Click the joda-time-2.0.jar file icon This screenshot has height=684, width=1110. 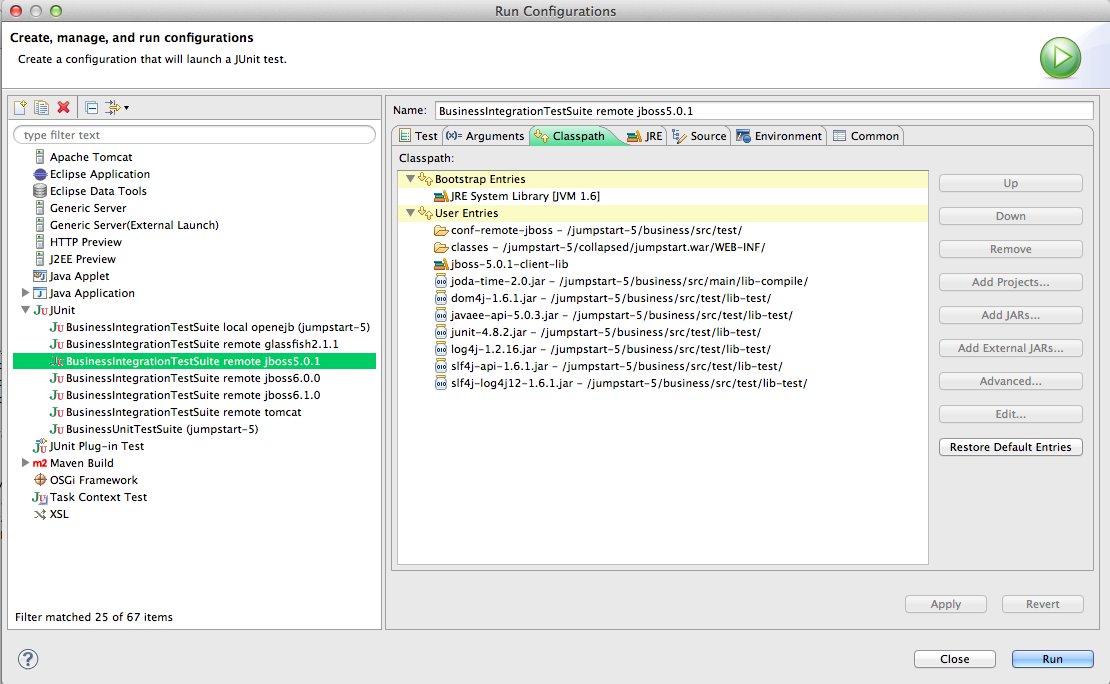tap(441, 281)
